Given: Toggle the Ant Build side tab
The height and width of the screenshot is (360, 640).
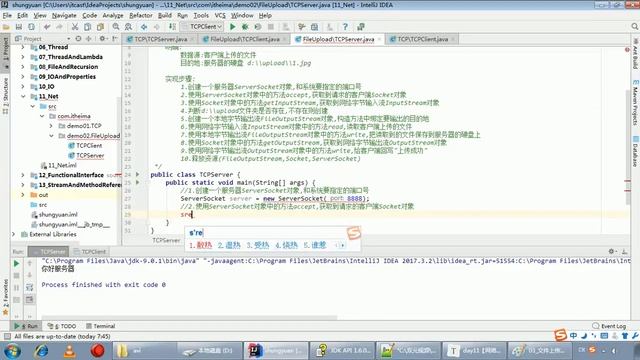Looking at the screenshot, I should click(635, 54).
